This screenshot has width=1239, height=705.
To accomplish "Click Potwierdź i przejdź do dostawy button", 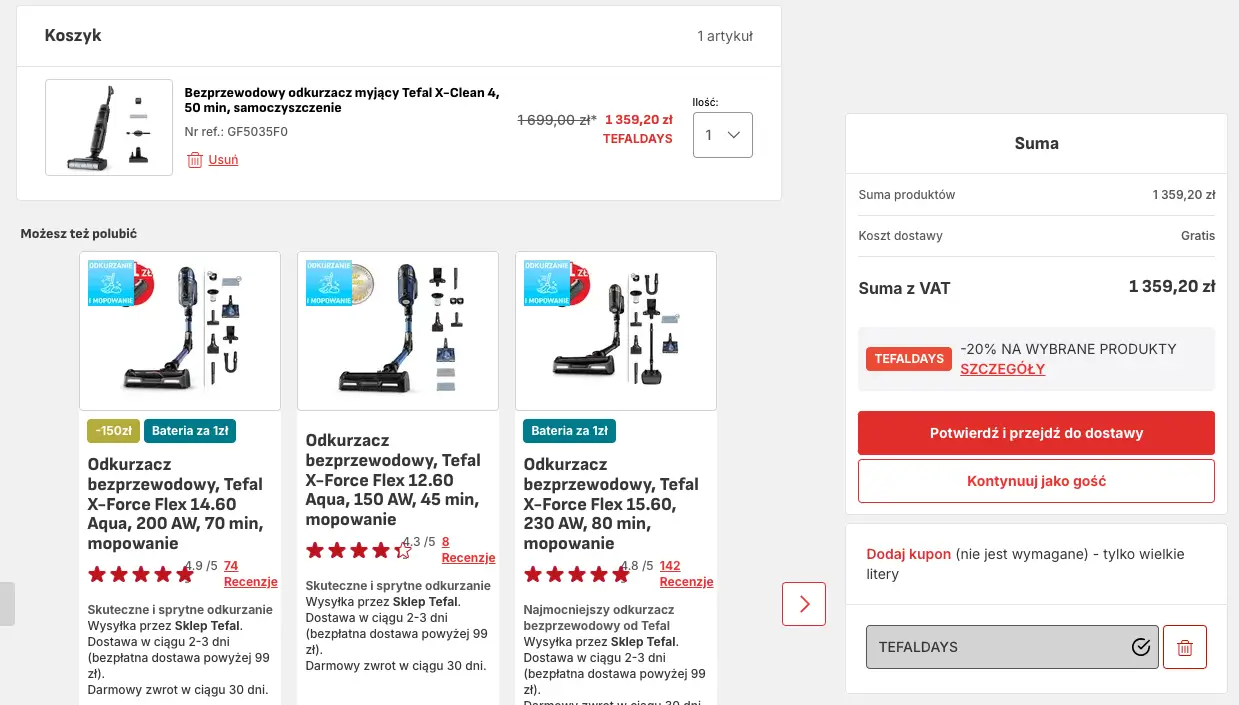I will (1036, 433).
